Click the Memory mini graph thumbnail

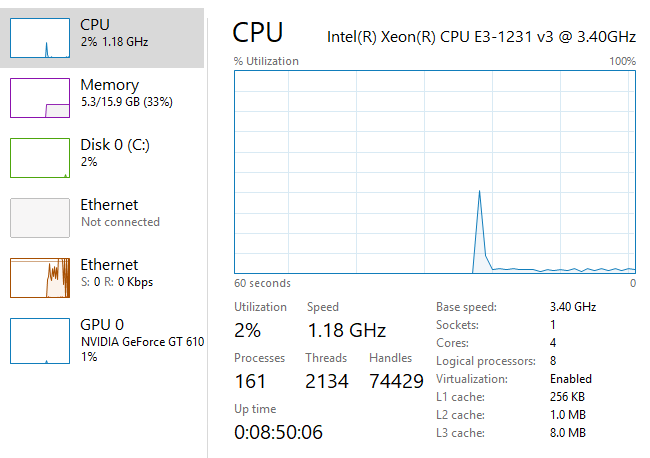(x=40, y=97)
